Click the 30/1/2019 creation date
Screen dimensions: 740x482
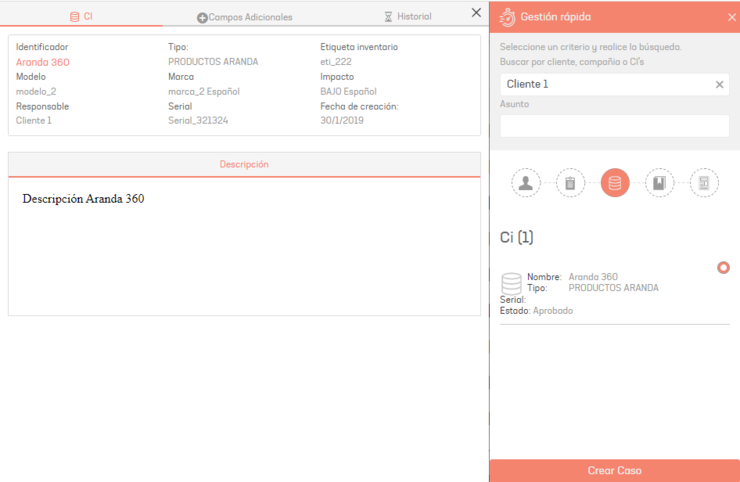[342, 120]
